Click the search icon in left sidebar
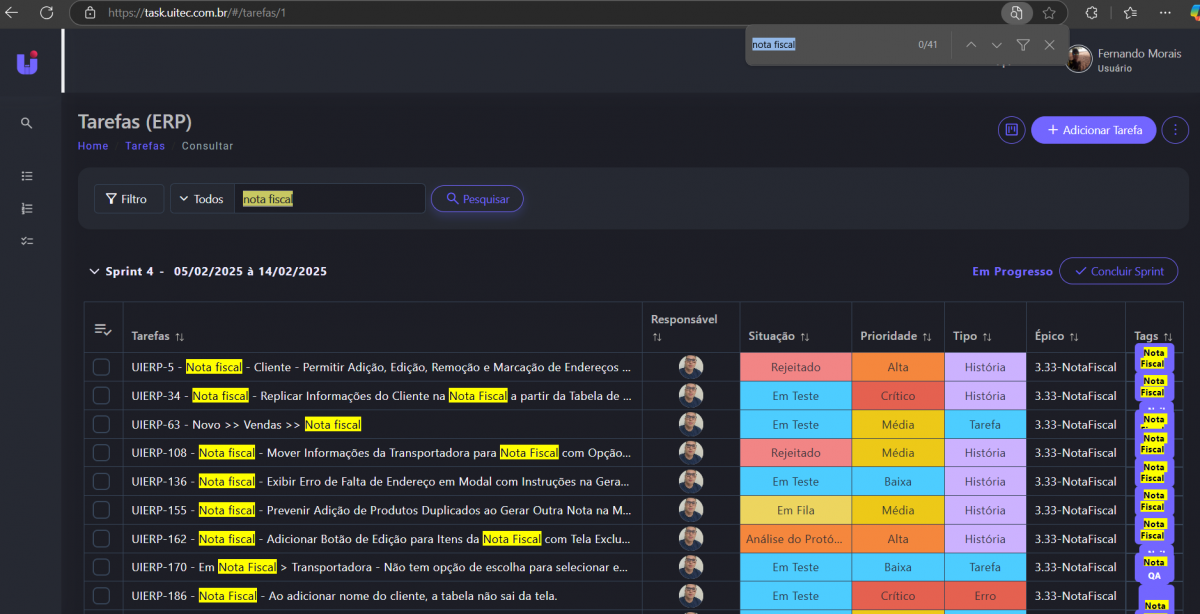Screen dimensions: 1200x614 [27, 123]
